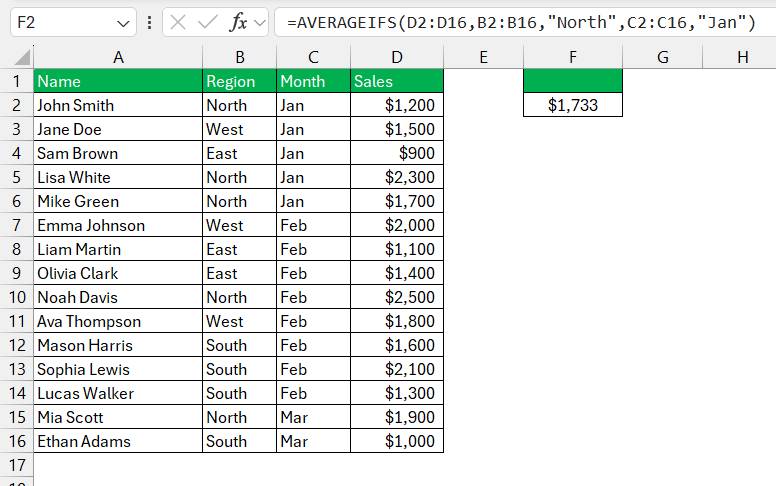This screenshot has height=486, width=776.
Task: Click the Jane Doe cell
Action: point(118,129)
